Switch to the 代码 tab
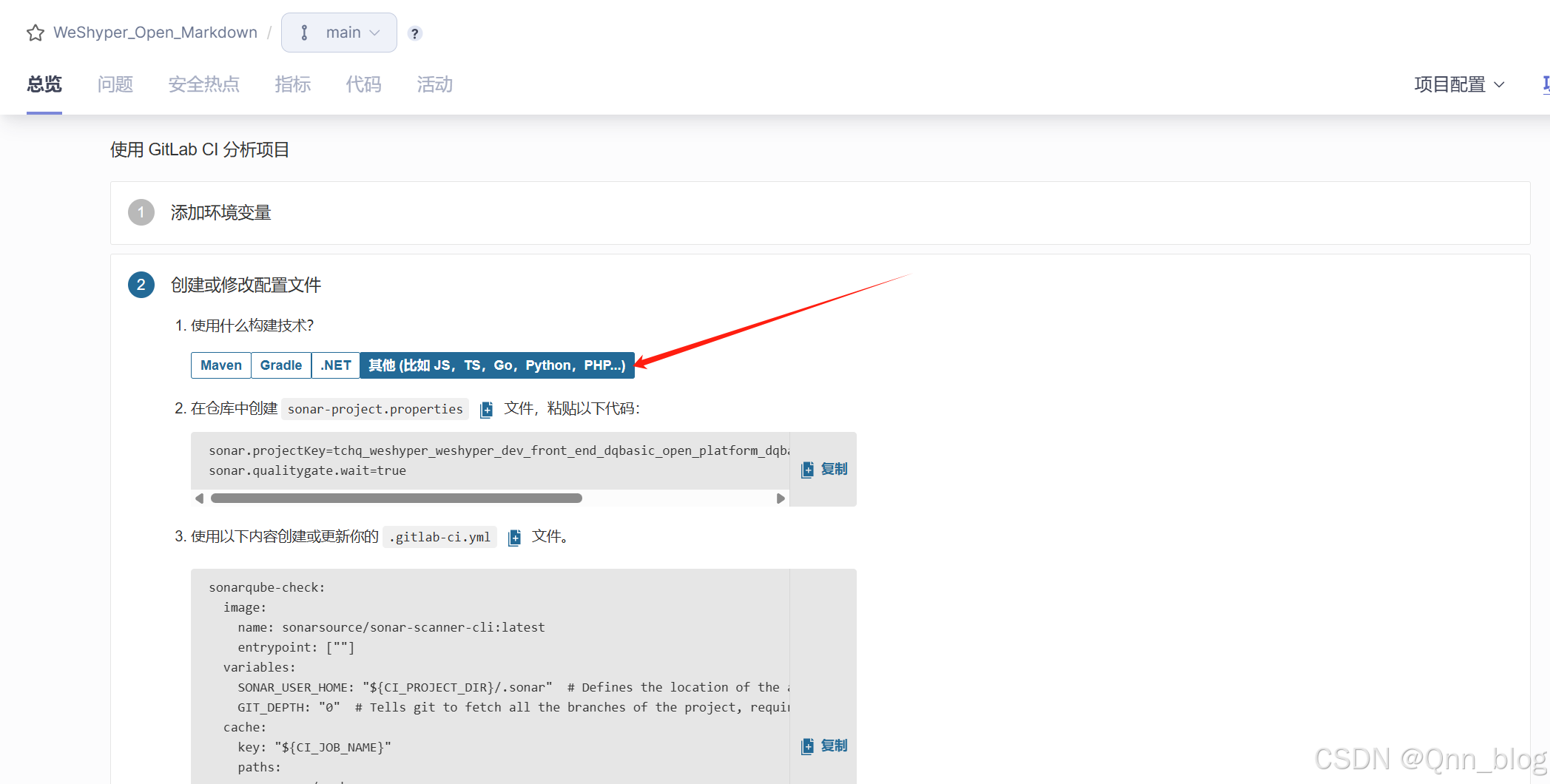This screenshot has height=784, width=1550. (363, 84)
